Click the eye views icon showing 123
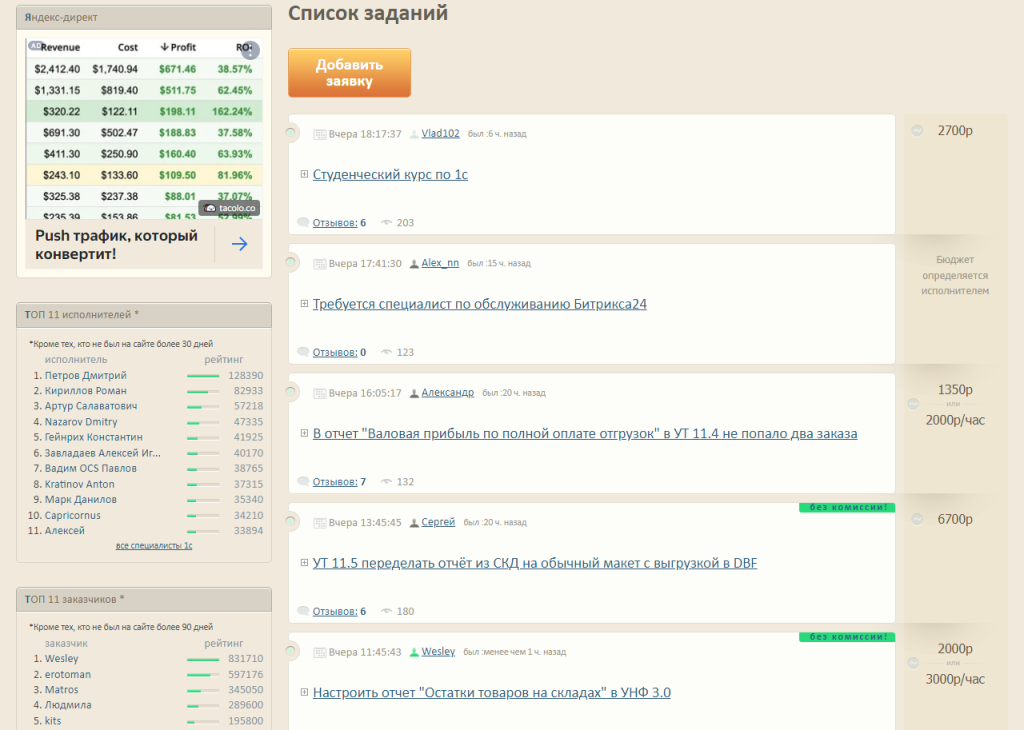The height and width of the screenshot is (730, 1024). click(x=386, y=352)
